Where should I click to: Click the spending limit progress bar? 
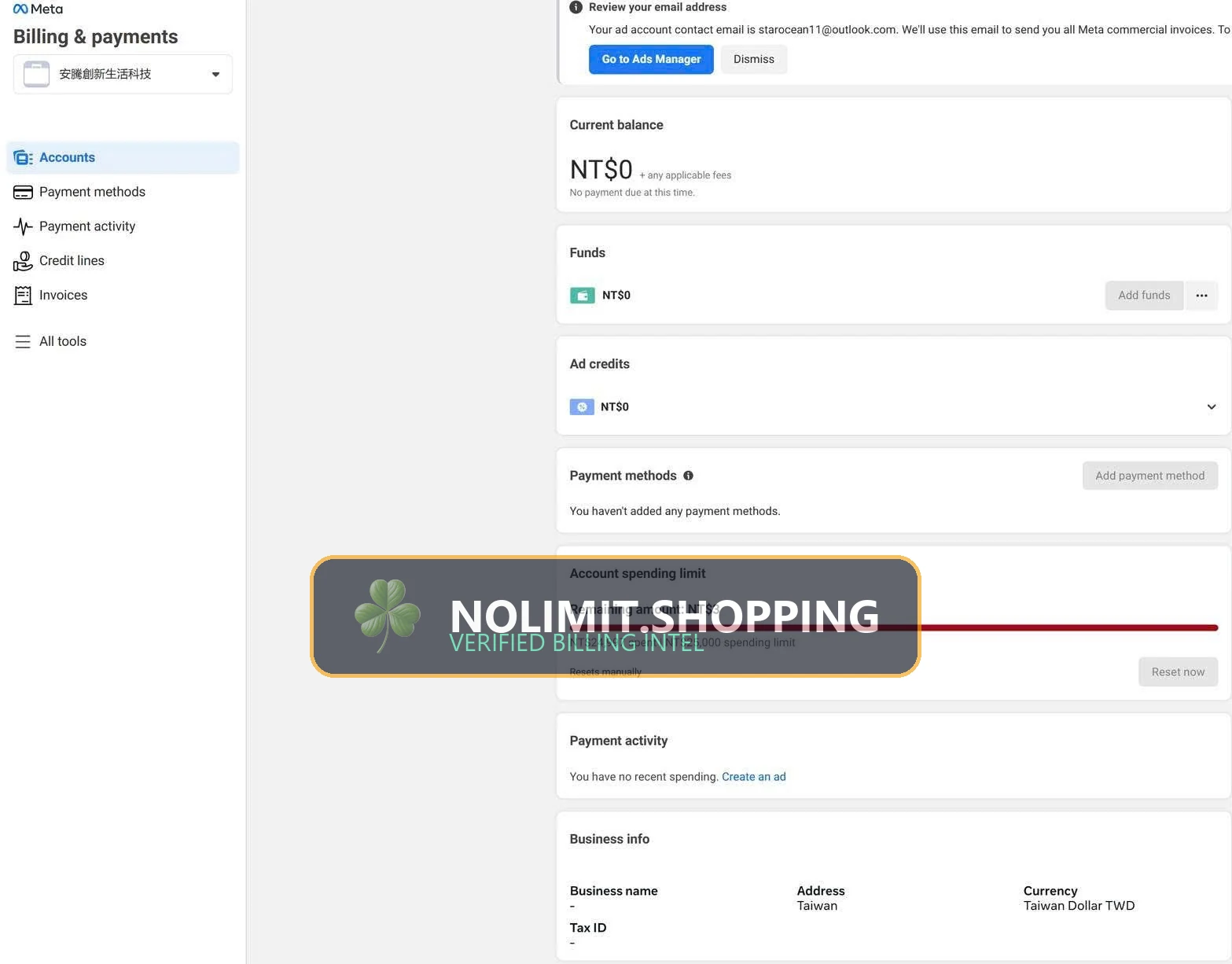(x=894, y=627)
